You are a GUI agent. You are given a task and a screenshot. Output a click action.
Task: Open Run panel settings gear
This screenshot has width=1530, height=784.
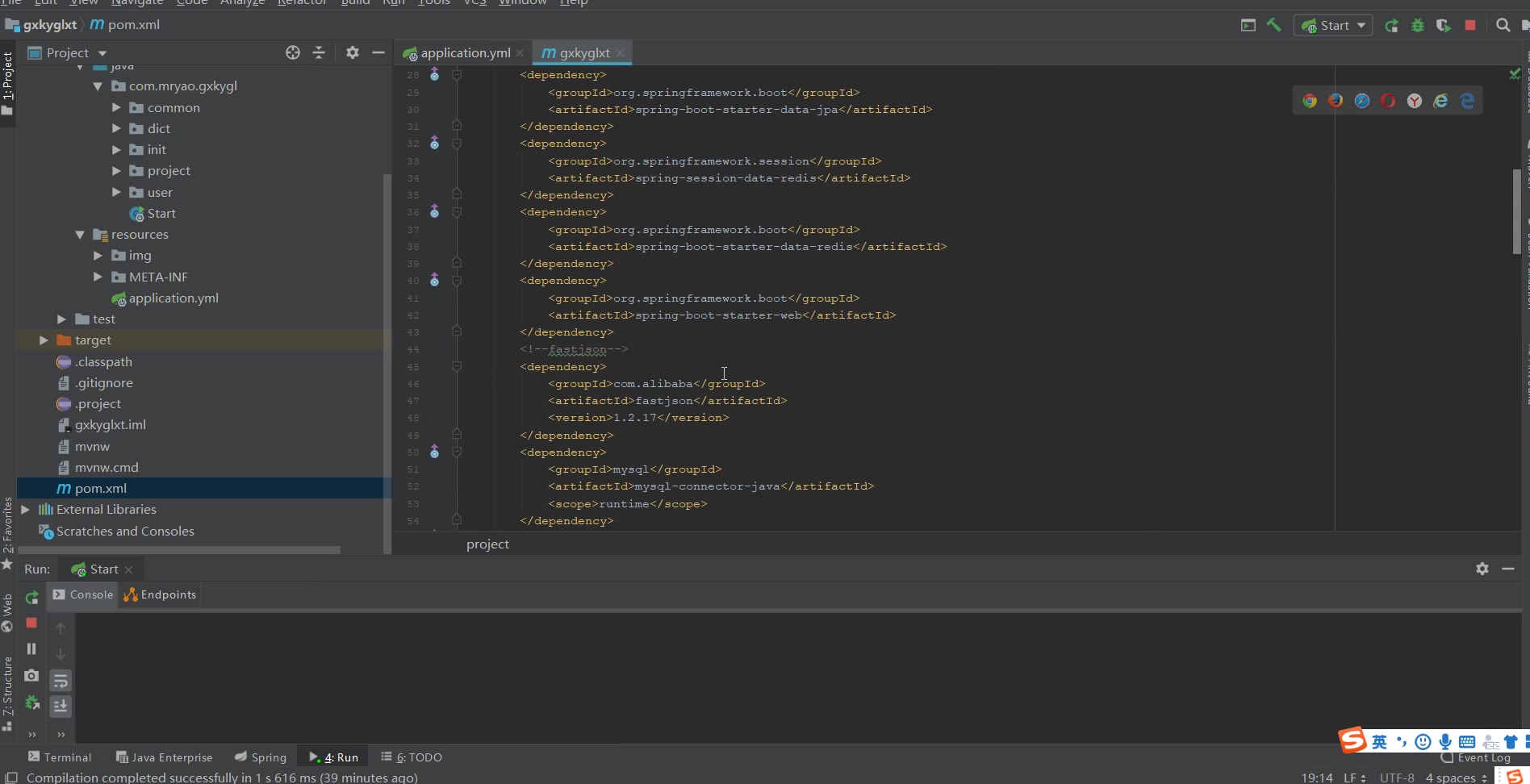coord(1482,569)
